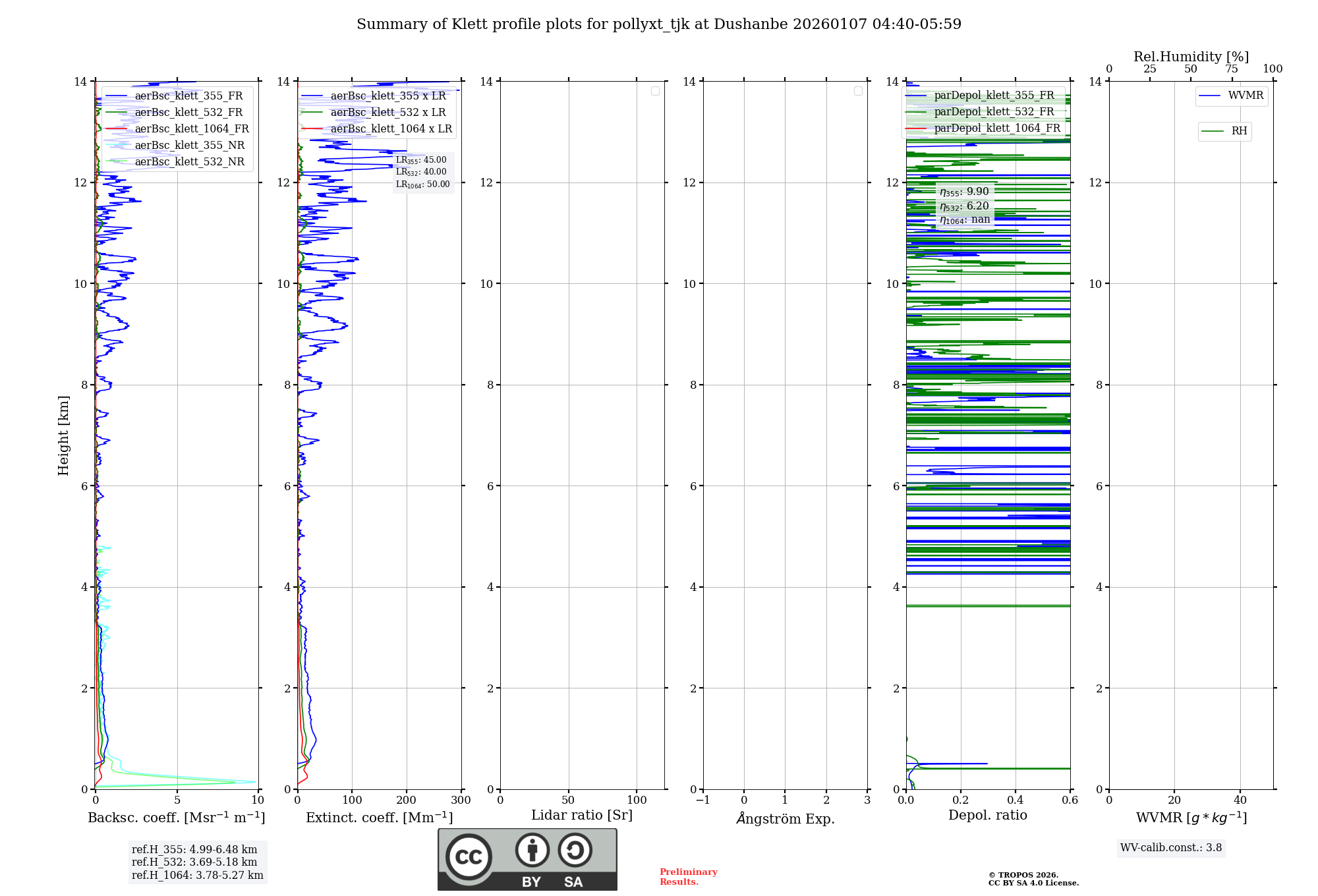Click the aerBsc_klett_1064 x LR legend entry

point(391,129)
